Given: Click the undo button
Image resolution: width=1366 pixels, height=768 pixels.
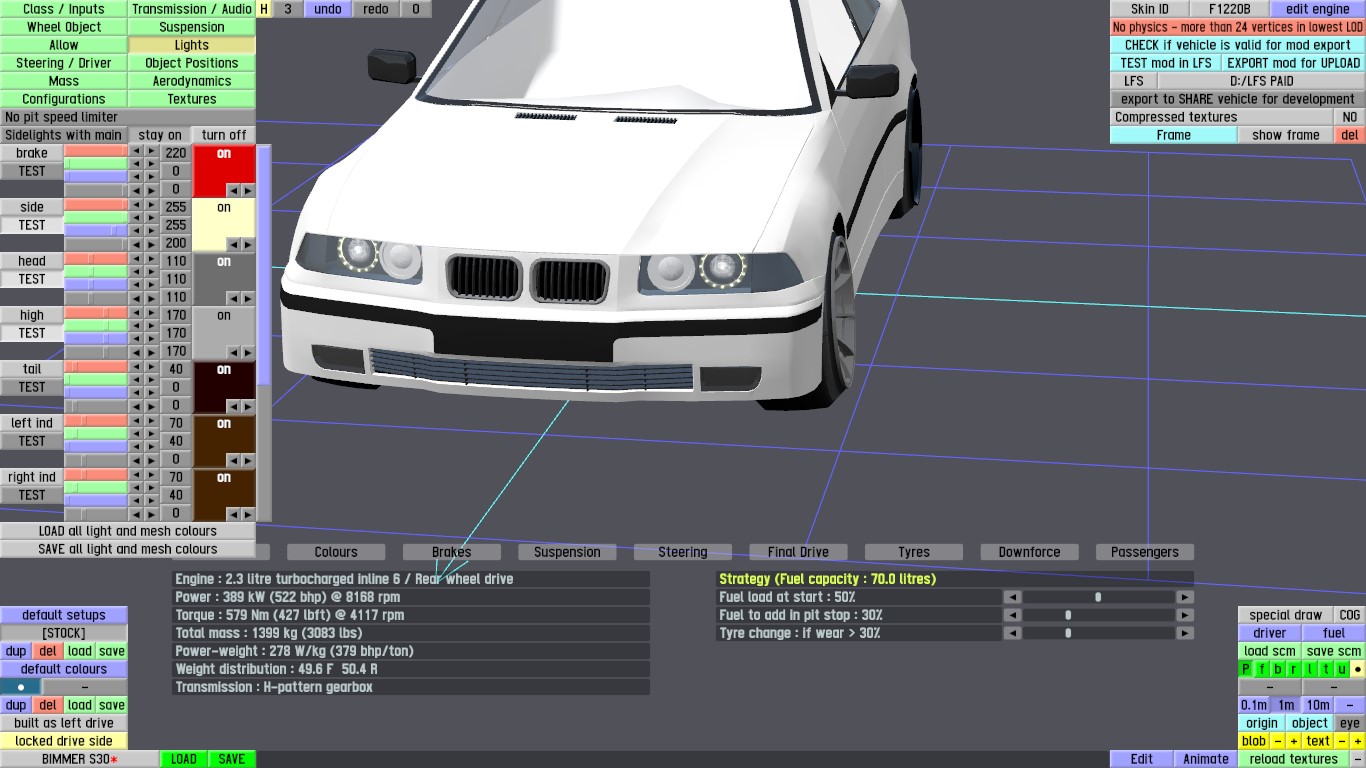Looking at the screenshot, I should click(328, 9).
